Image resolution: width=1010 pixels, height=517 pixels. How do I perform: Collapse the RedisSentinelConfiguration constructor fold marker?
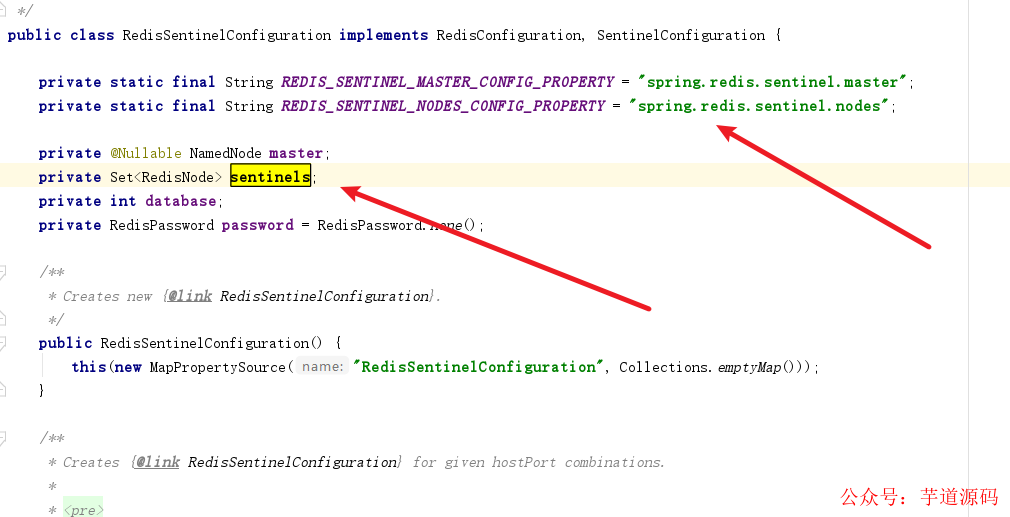tap(4, 343)
